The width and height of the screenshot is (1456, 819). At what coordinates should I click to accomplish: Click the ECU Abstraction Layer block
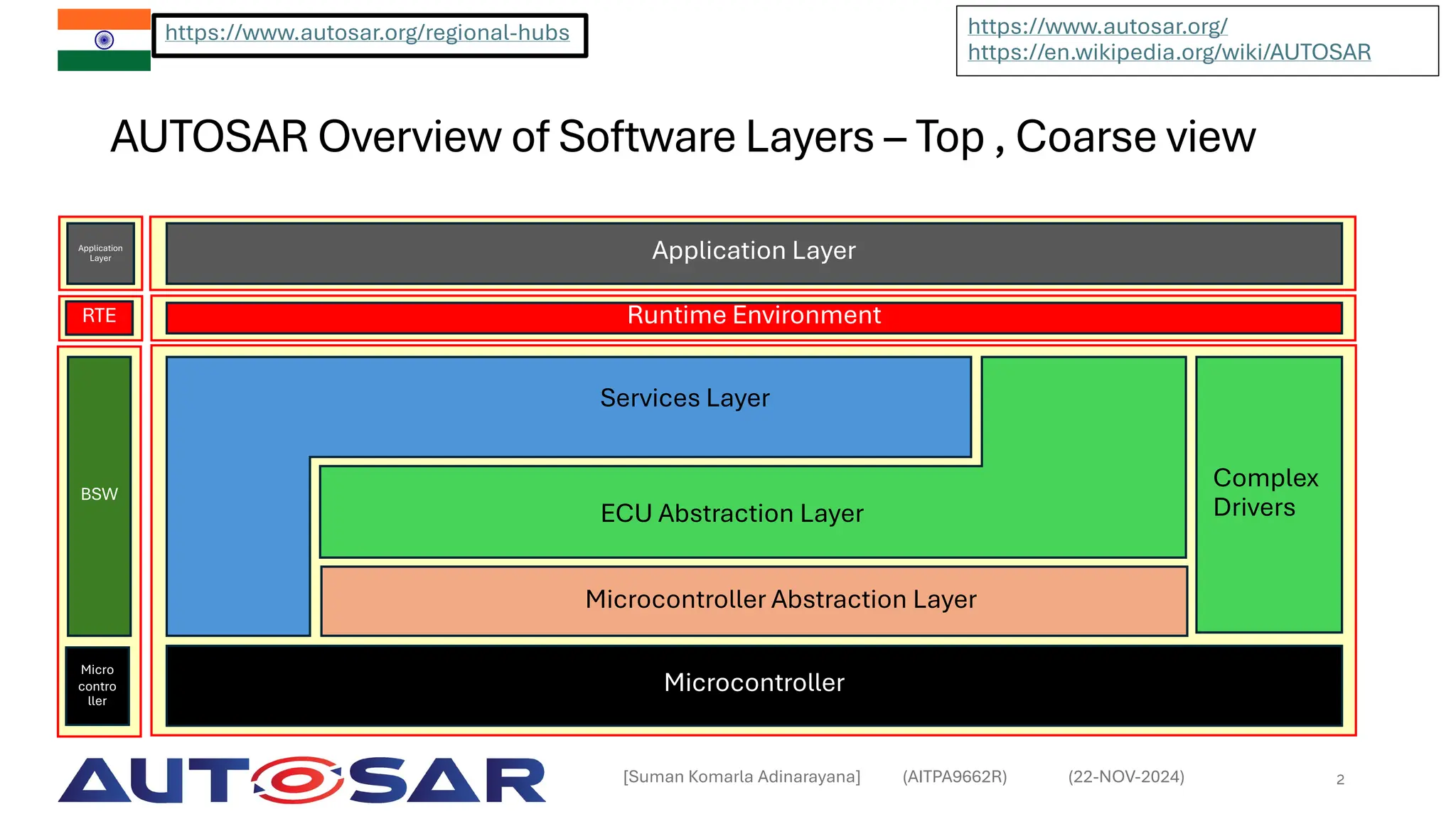pos(732,513)
